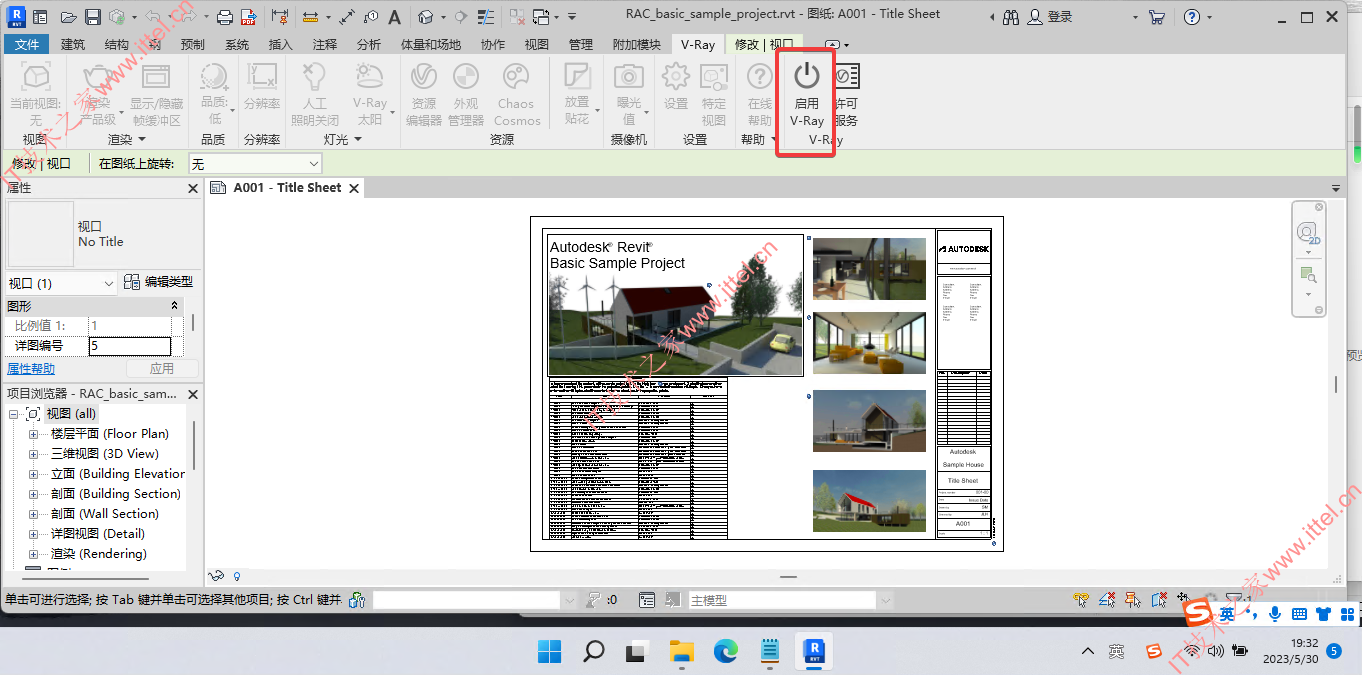1362x675 pixels.
Task: Click the Undo arrow icon
Action: (x=152, y=17)
